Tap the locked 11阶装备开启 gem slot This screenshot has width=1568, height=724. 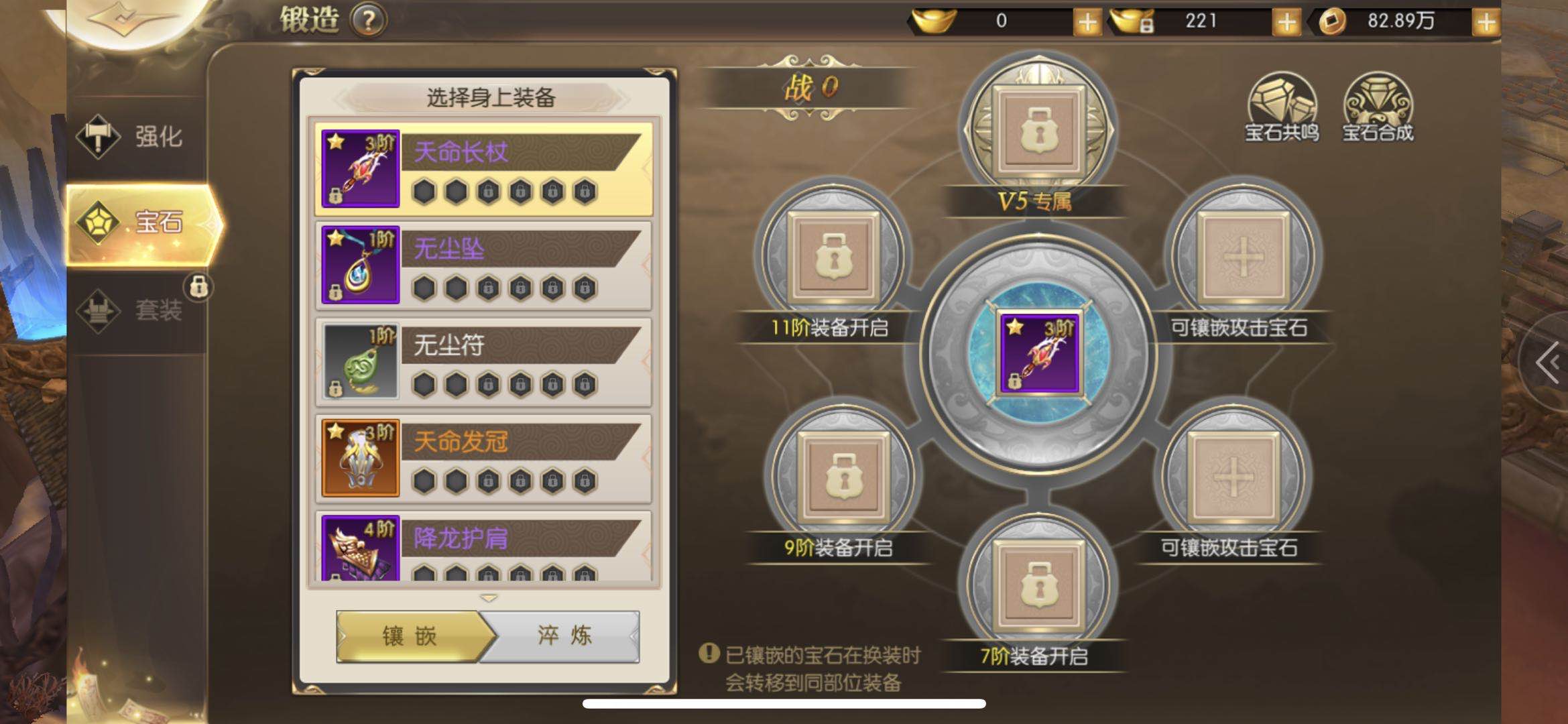[x=833, y=256]
